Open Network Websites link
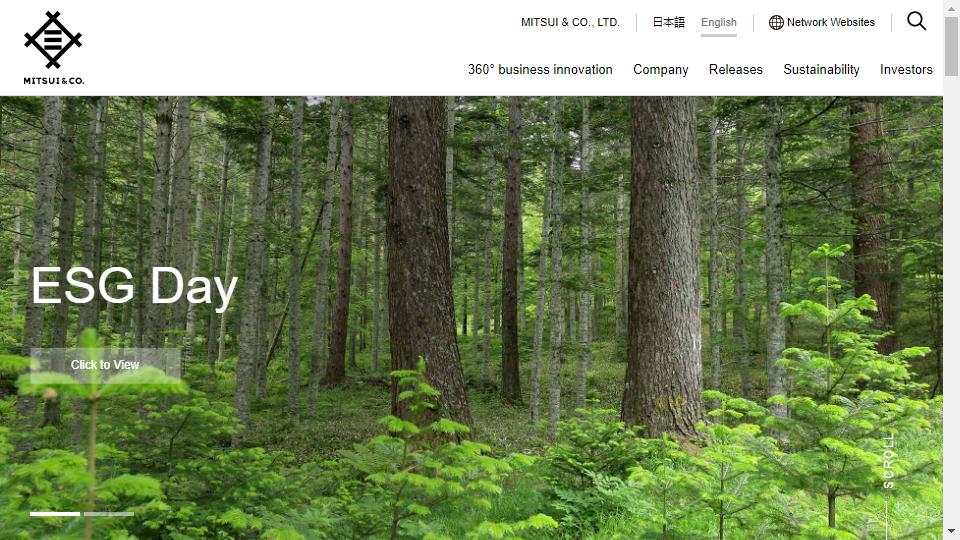Image resolution: width=960 pixels, height=540 pixels. click(831, 22)
